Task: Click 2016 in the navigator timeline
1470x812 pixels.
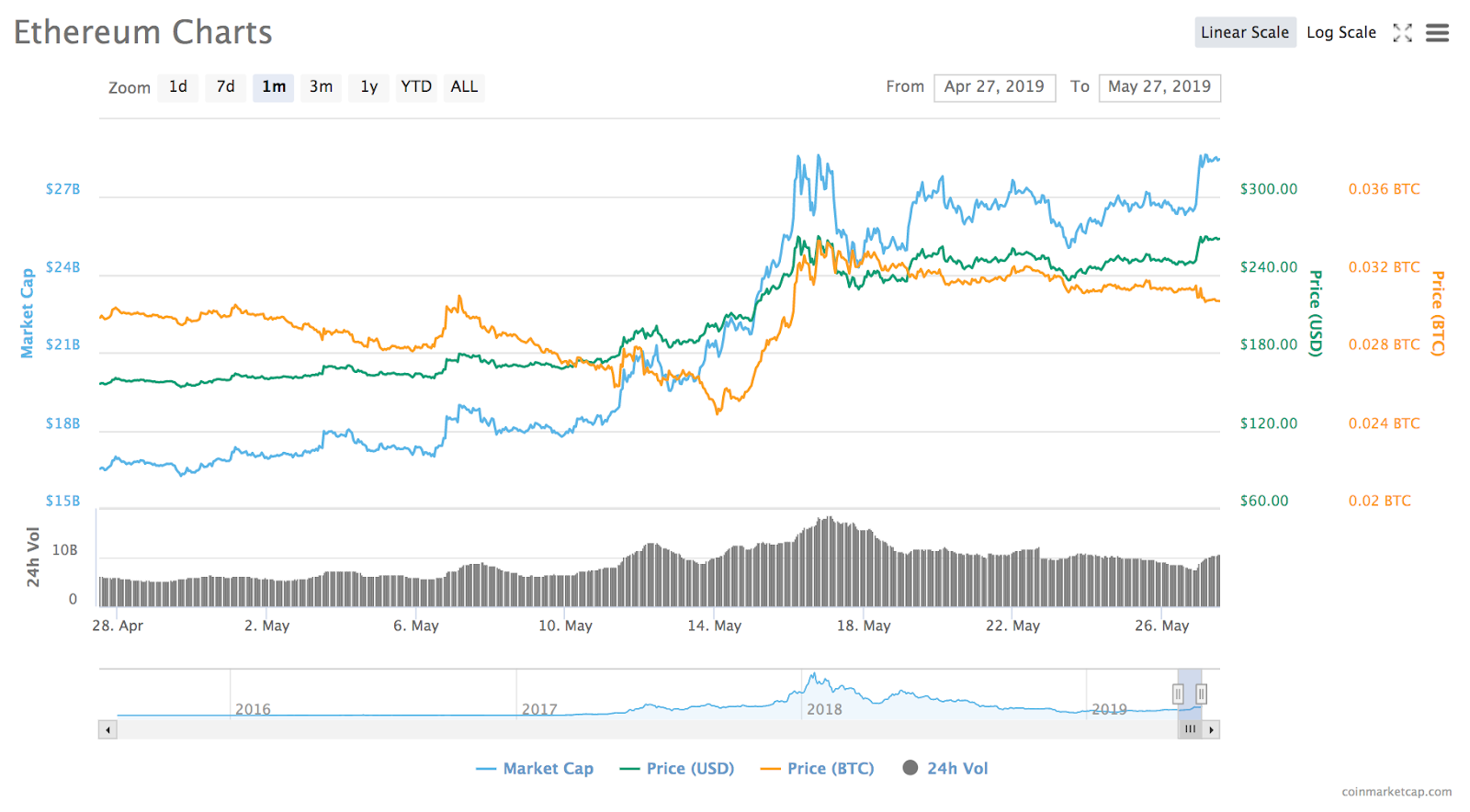Action: (253, 709)
